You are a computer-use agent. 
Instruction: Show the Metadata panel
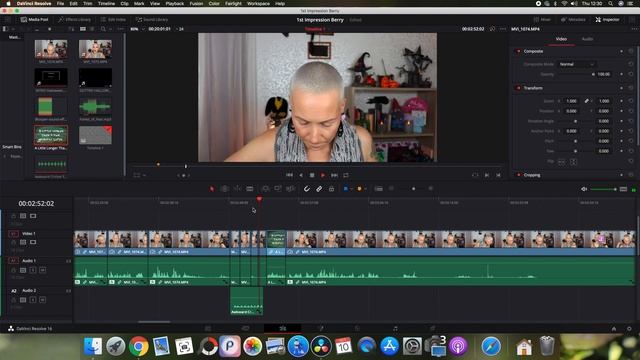573,20
